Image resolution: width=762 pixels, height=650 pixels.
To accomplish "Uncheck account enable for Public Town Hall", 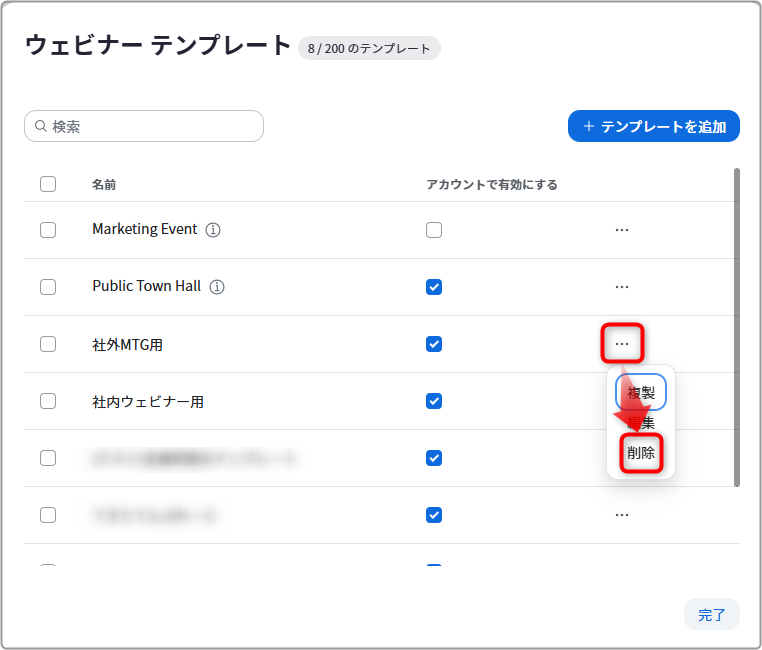I will [434, 287].
